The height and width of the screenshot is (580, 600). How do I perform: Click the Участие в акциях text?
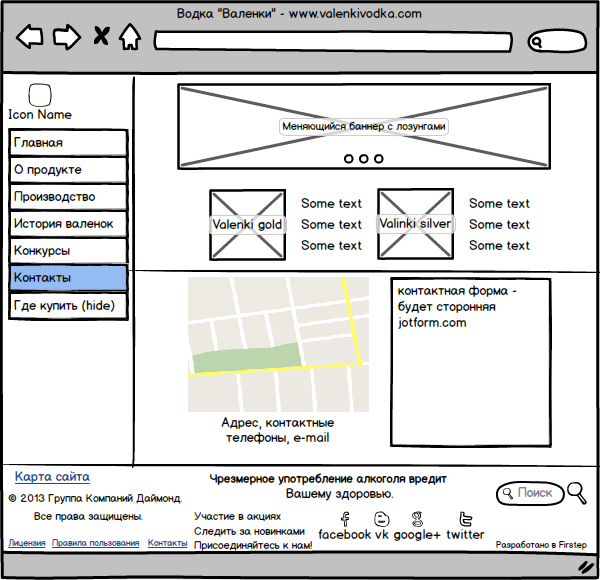pos(237,516)
